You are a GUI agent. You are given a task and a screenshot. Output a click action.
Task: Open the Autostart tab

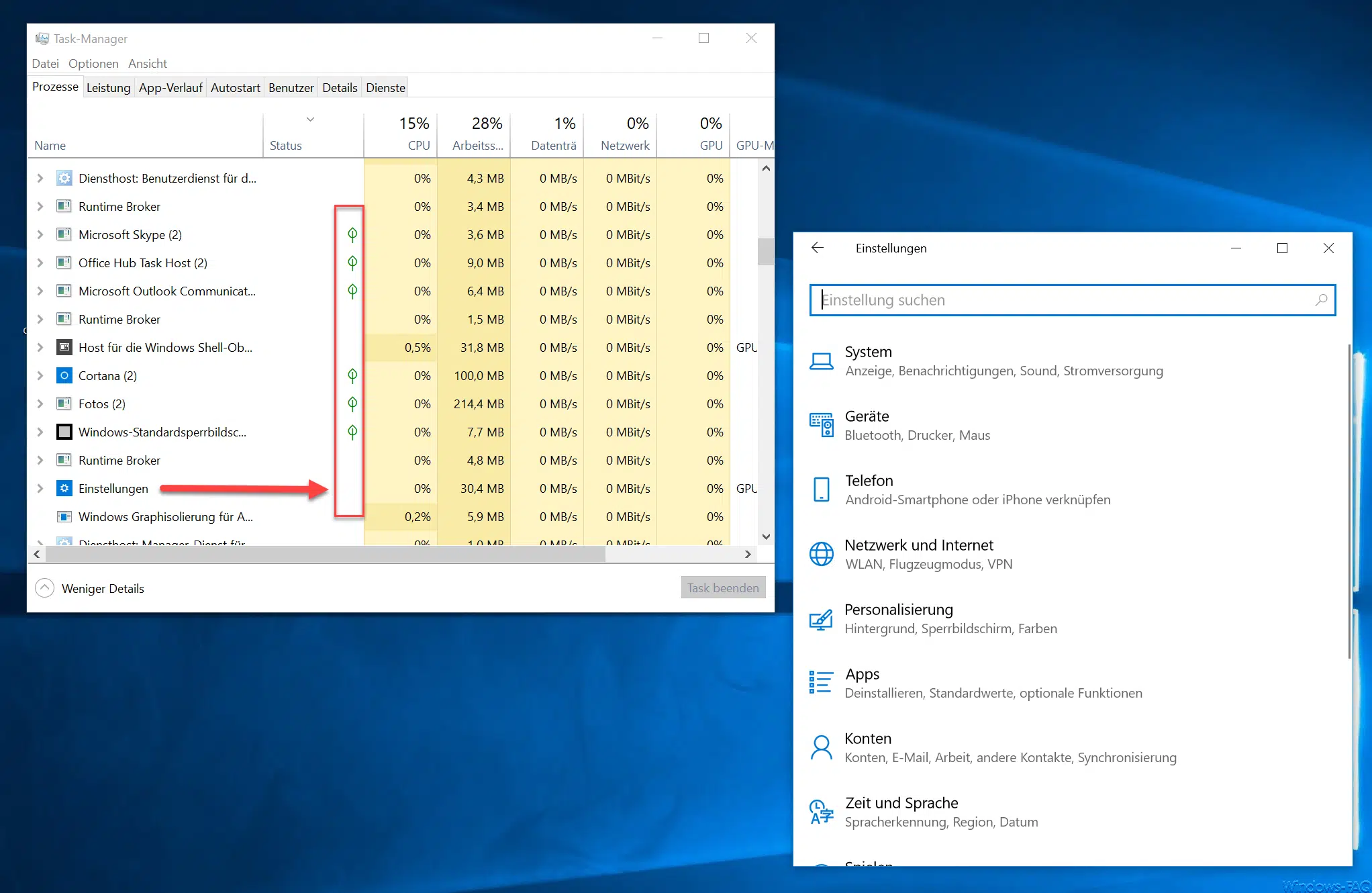pyautogui.click(x=235, y=87)
